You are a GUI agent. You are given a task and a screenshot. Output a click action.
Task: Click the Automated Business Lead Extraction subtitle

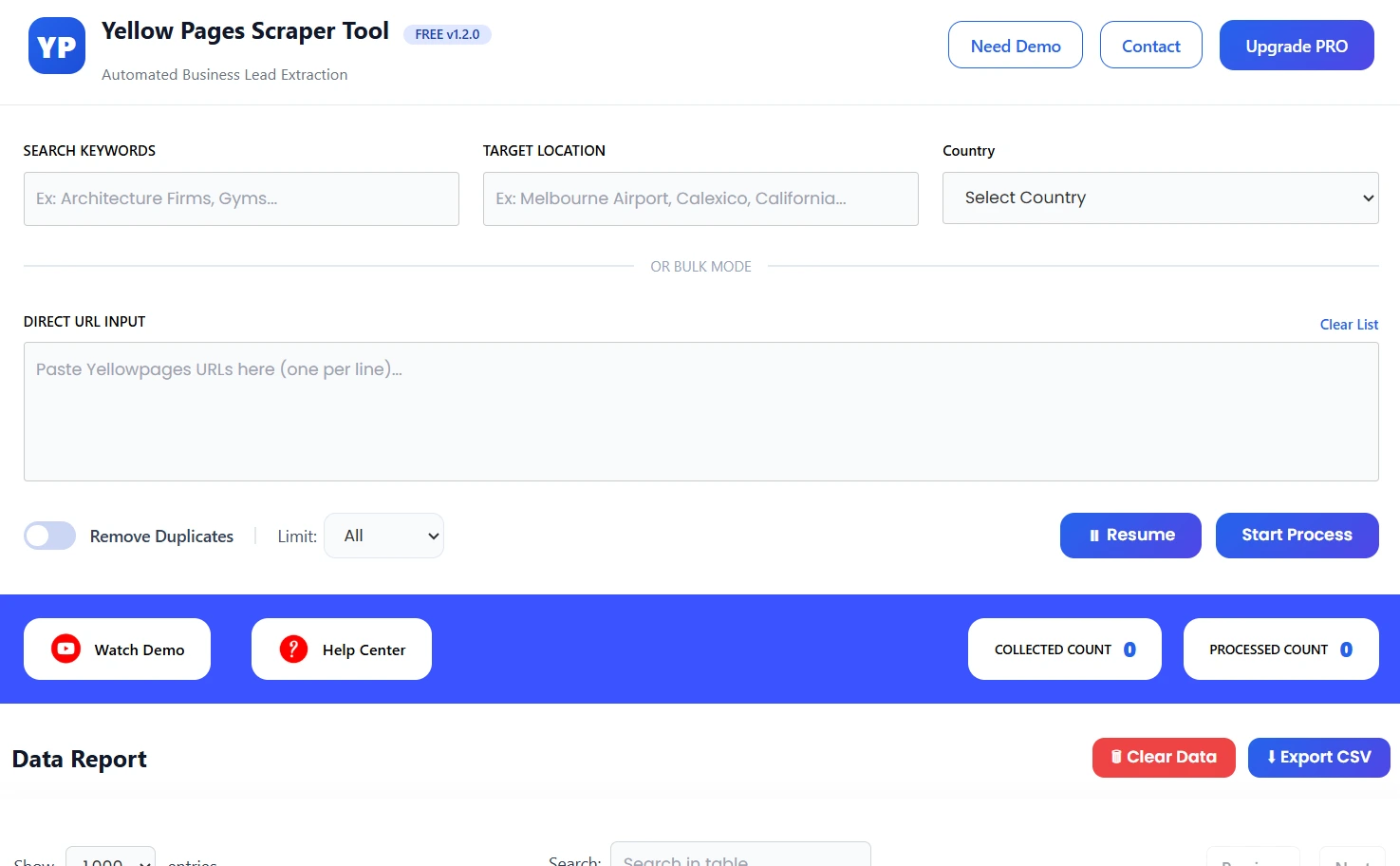click(x=225, y=75)
